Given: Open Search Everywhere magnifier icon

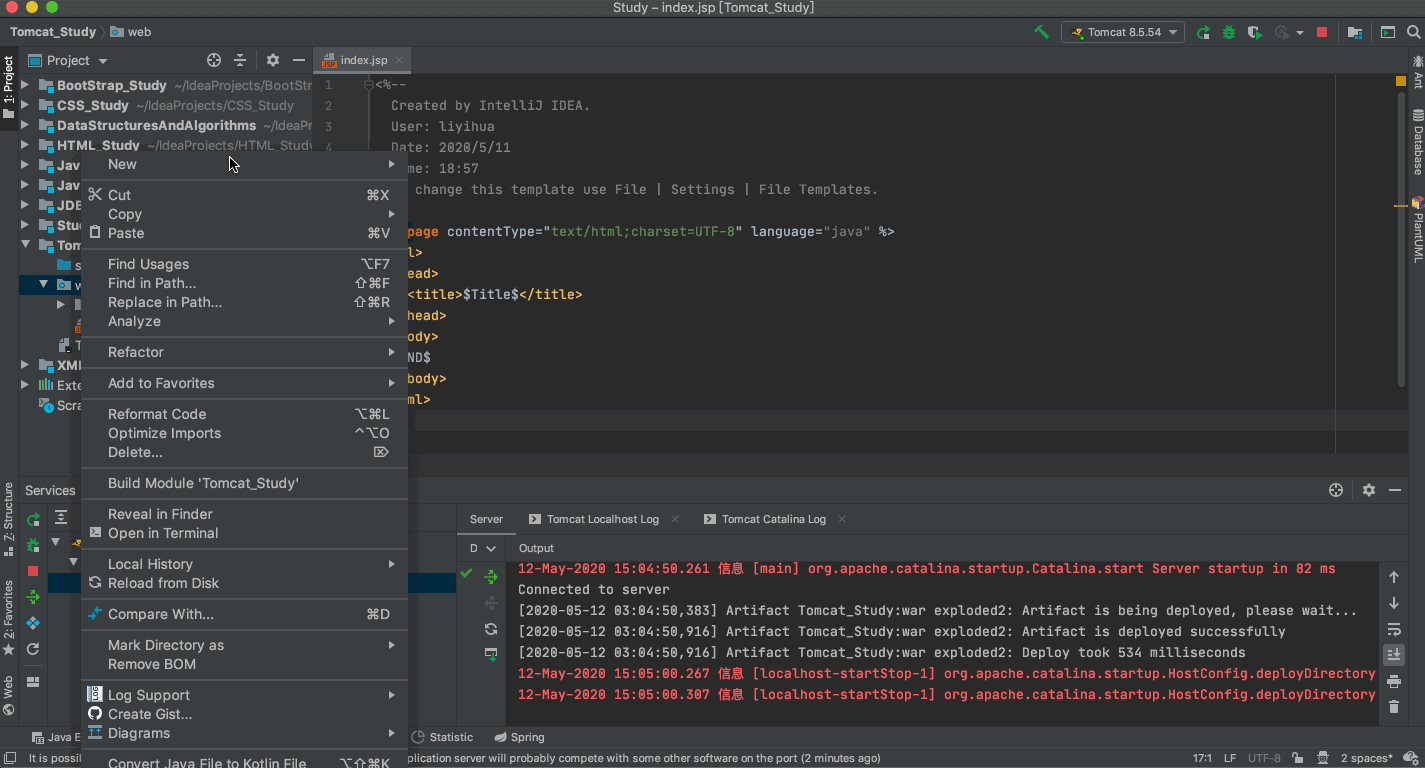Looking at the screenshot, I should (1416, 32).
